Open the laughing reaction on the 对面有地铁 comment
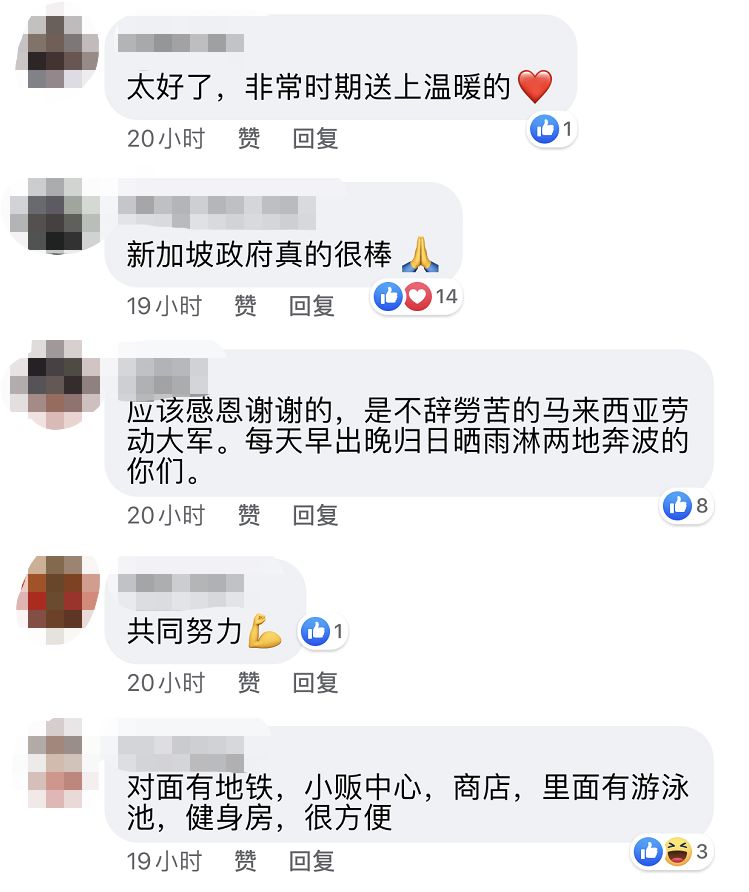The height and width of the screenshot is (892, 749). click(678, 852)
